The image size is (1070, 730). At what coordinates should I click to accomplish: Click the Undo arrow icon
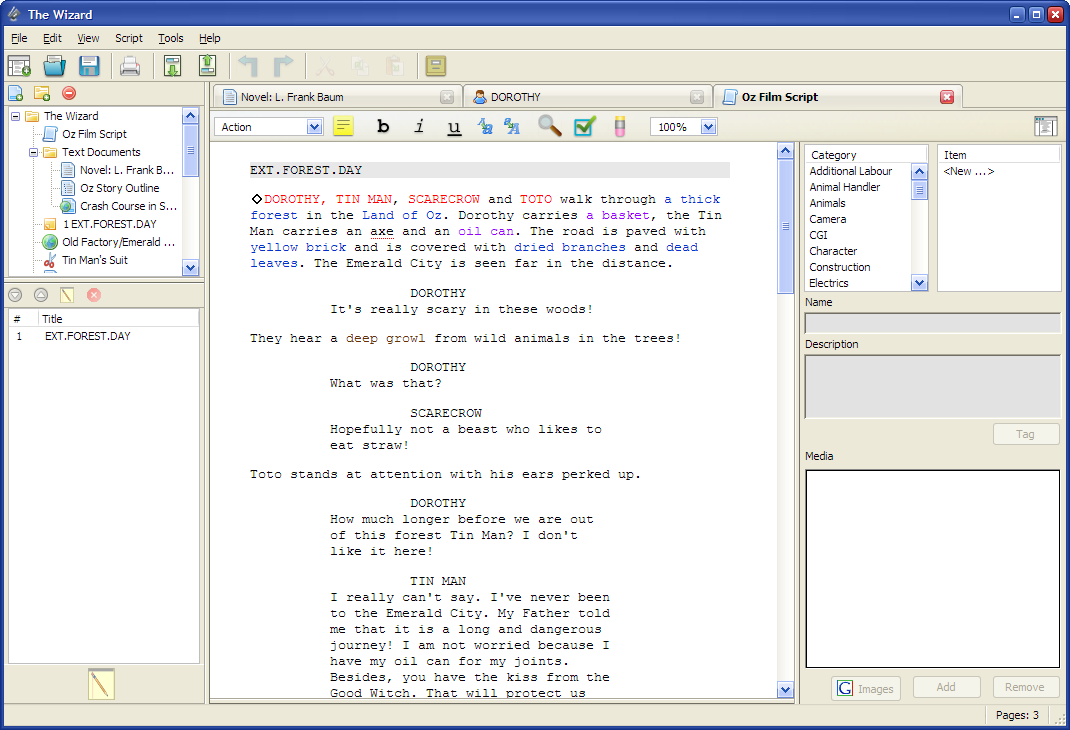click(x=248, y=66)
